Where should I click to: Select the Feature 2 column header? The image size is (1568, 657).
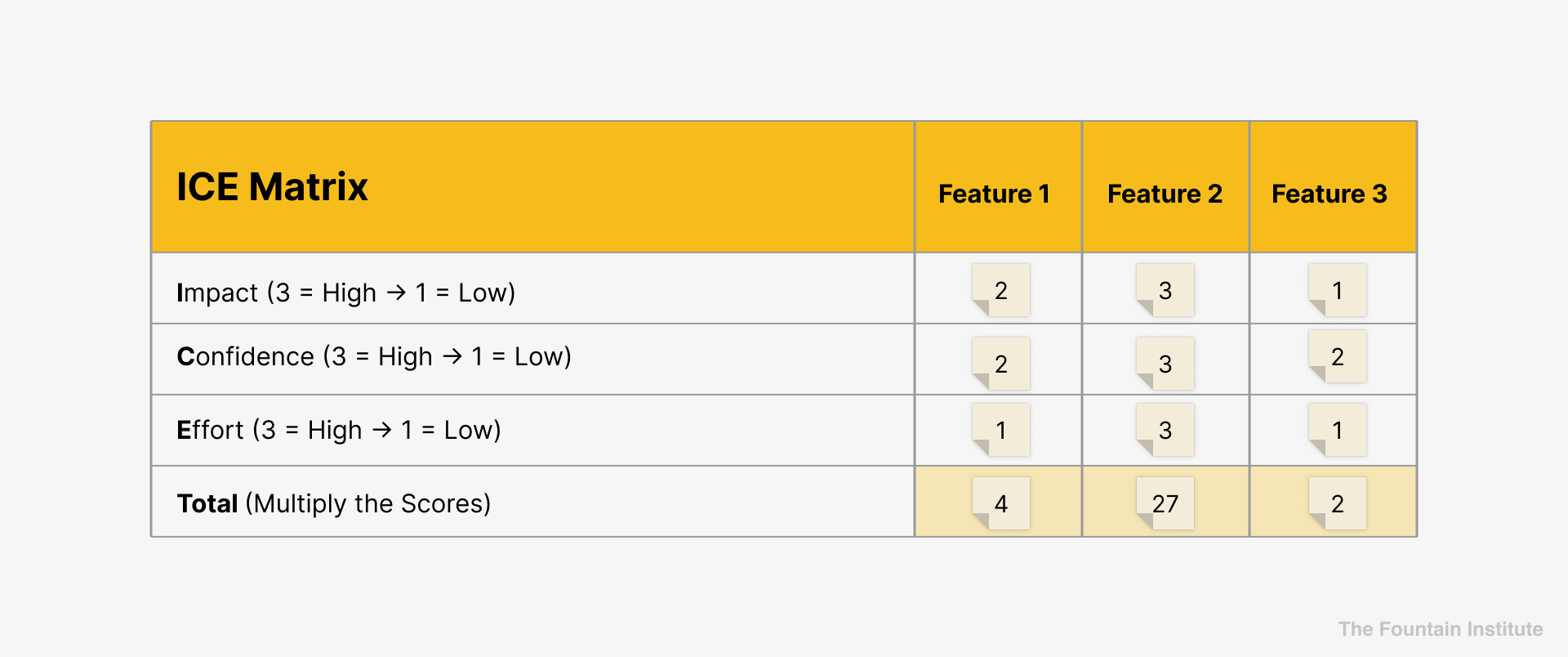coord(1165,194)
